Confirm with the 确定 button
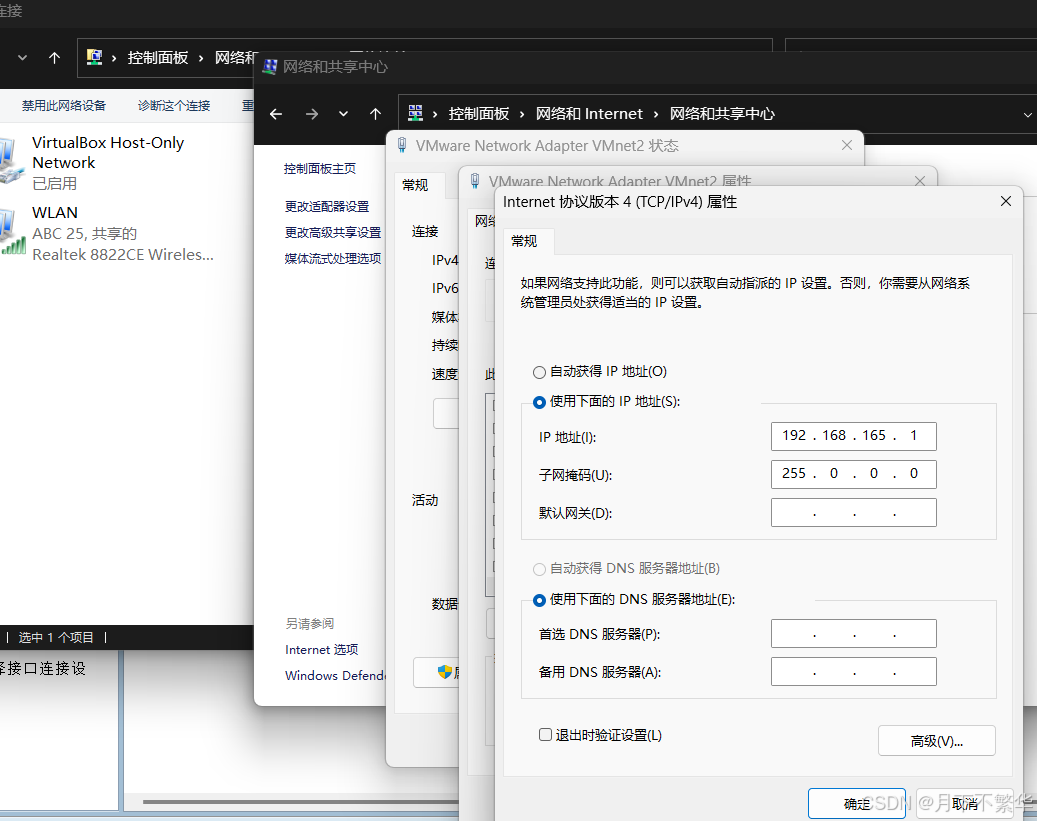The image size is (1037, 821). pyautogui.click(x=856, y=804)
